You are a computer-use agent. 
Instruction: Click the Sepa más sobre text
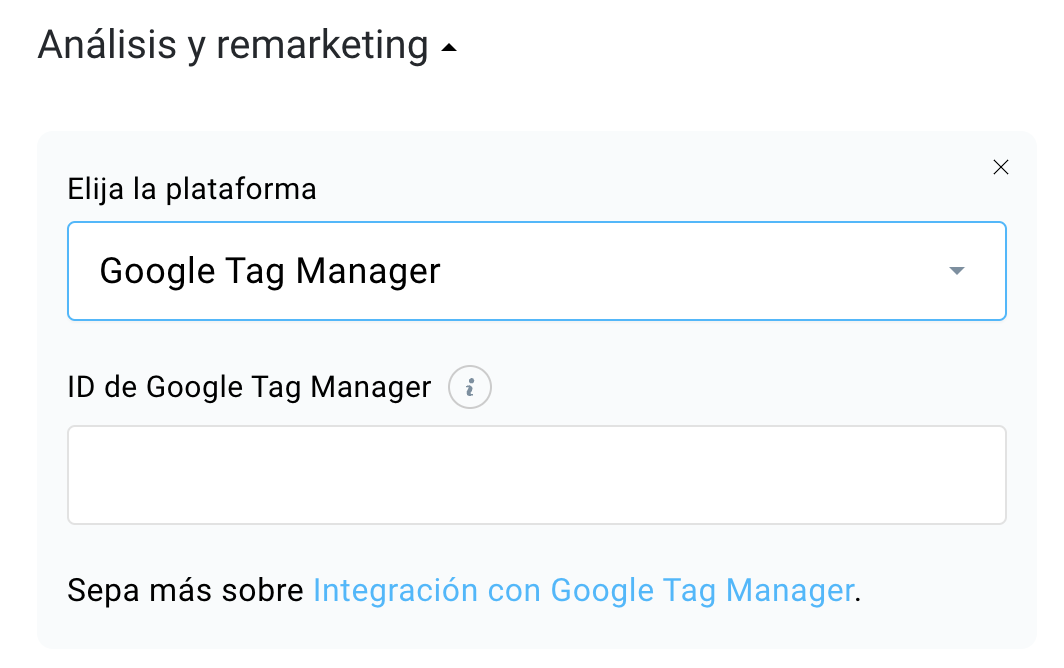tap(185, 590)
